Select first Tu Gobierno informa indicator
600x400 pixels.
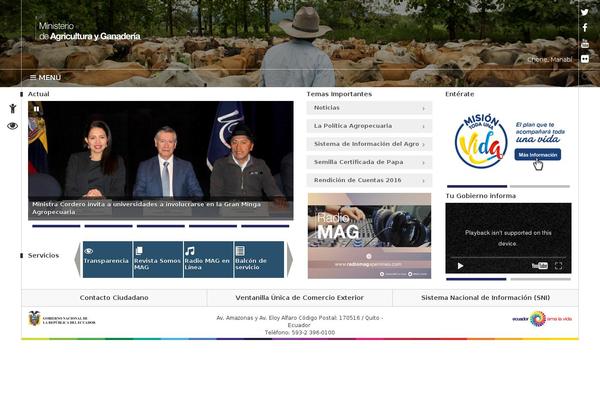(x=476, y=279)
